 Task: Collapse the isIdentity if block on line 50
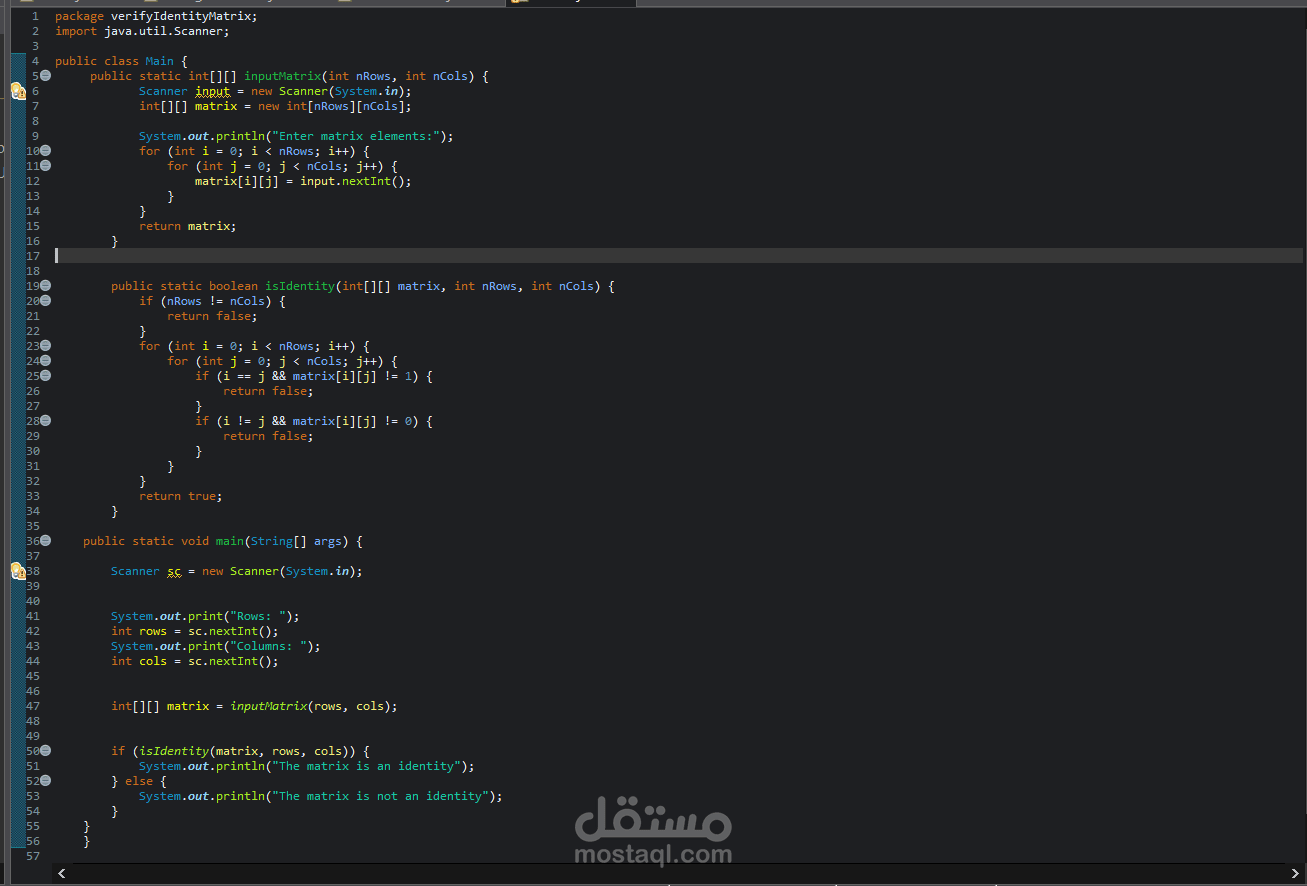coord(46,751)
